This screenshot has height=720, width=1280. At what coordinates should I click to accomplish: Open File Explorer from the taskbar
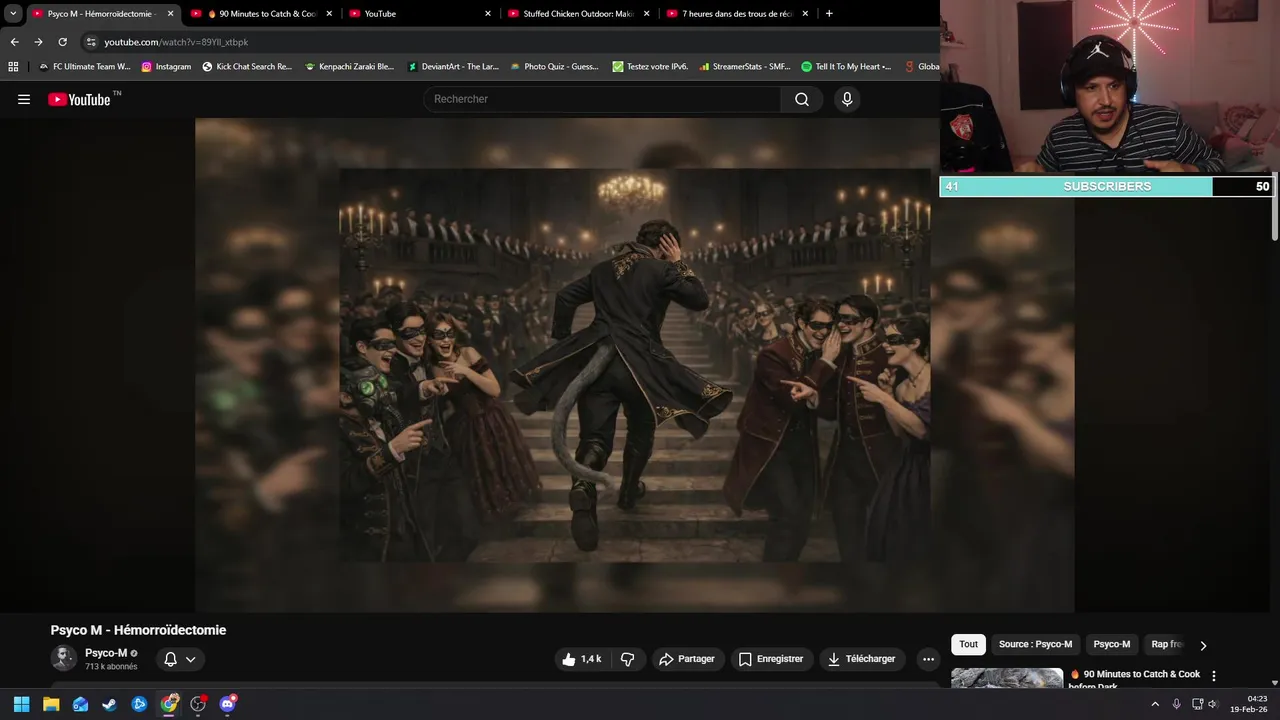pyautogui.click(x=51, y=704)
